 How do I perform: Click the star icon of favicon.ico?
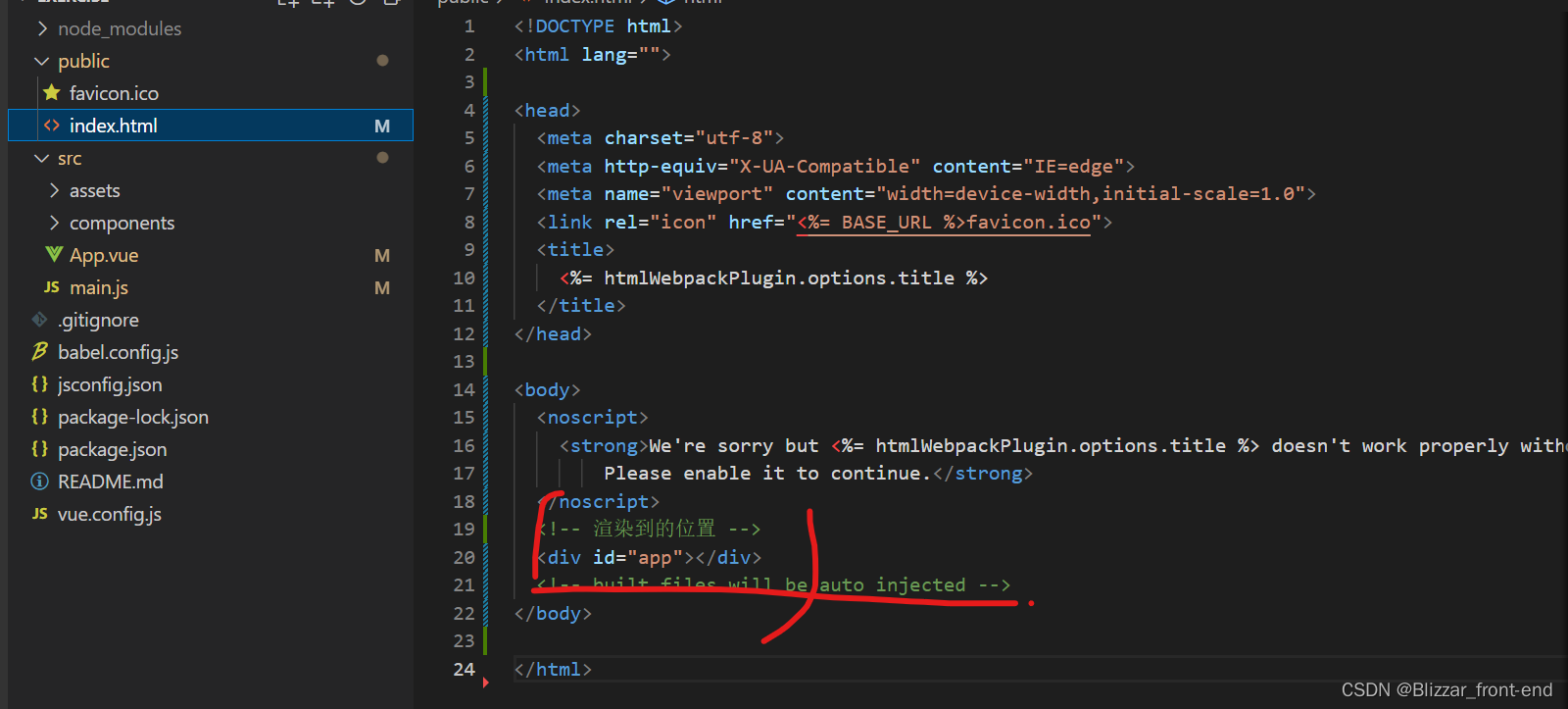click(52, 92)
